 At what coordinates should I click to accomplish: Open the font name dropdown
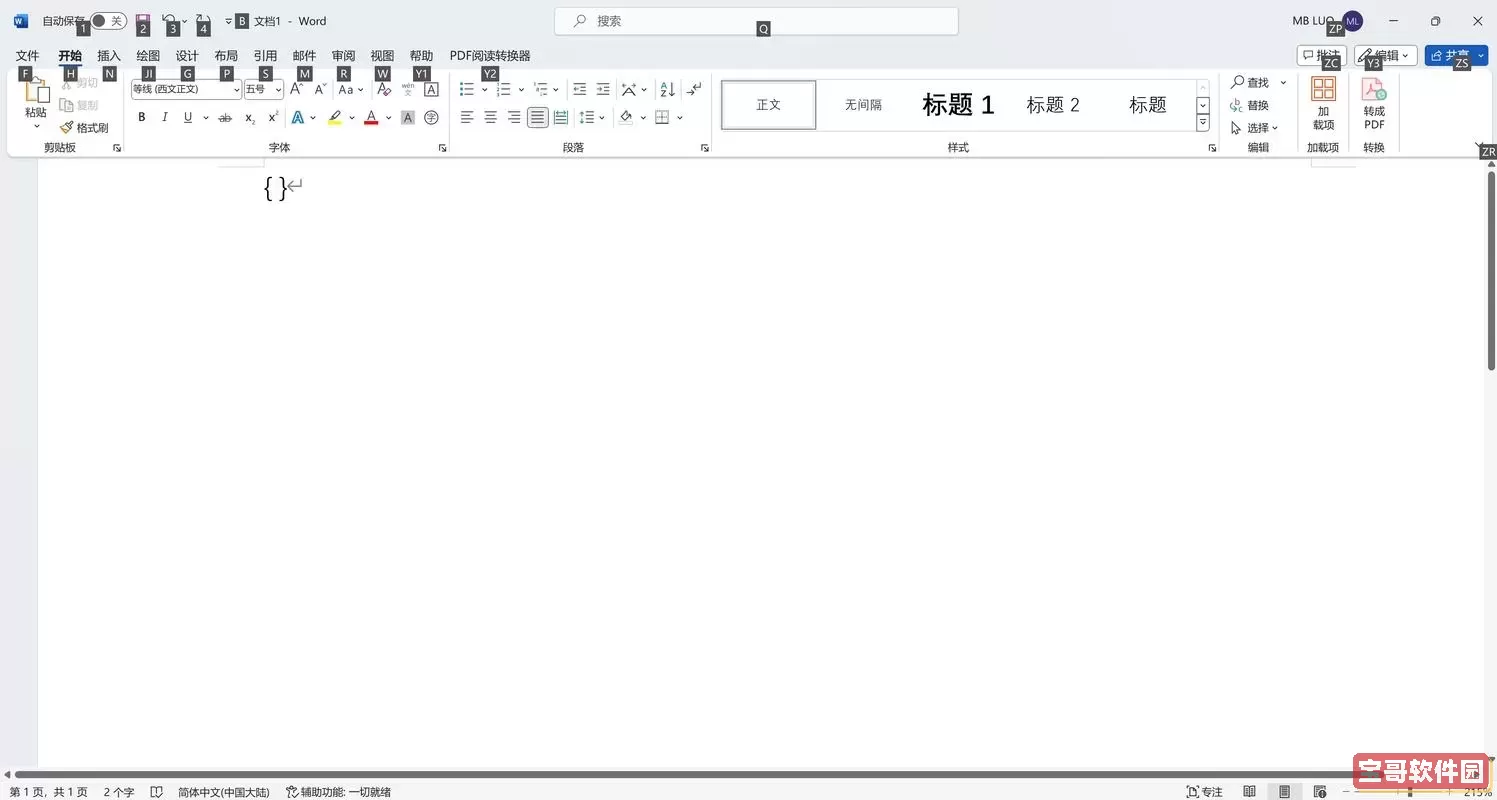pyautogui.click(x=236, y=90)
